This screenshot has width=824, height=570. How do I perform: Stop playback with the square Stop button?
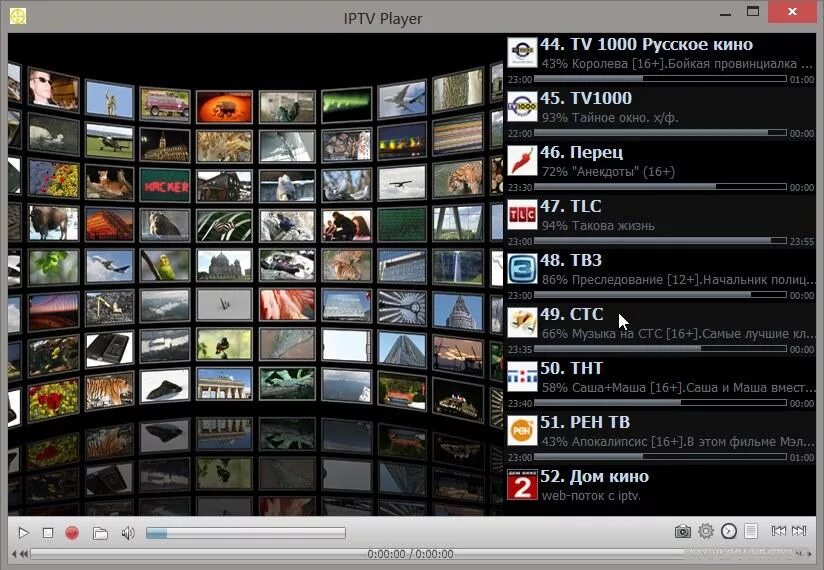[48, 533]
